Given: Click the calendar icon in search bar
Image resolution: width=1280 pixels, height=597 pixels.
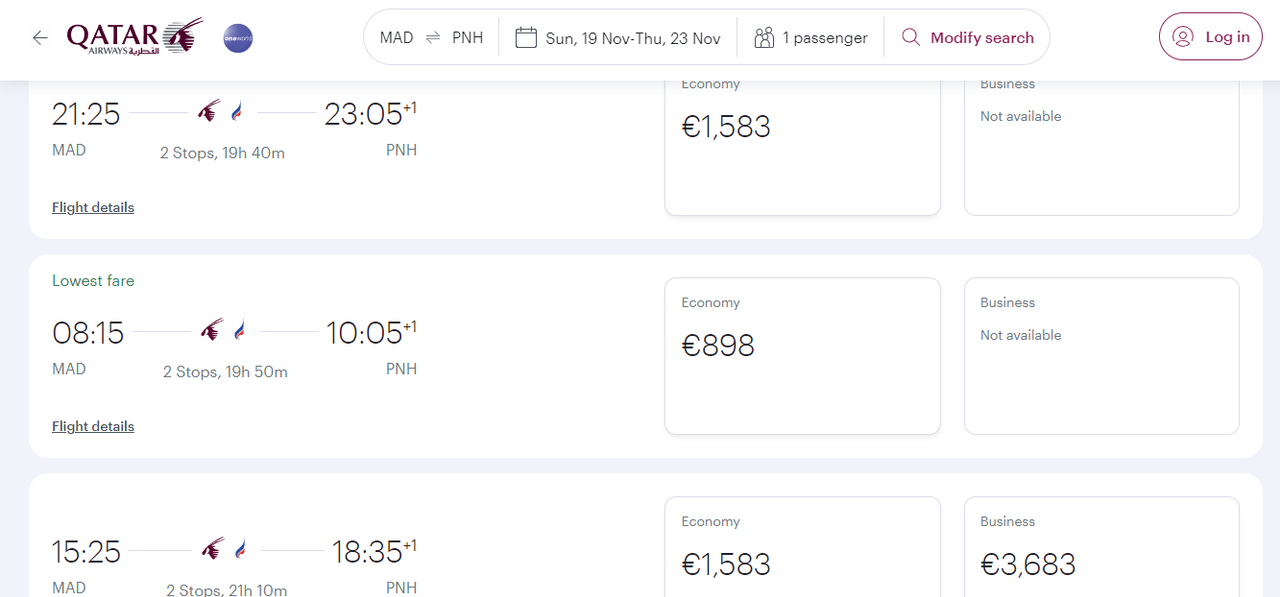Looking at the screenshot, I should point(526,38).
